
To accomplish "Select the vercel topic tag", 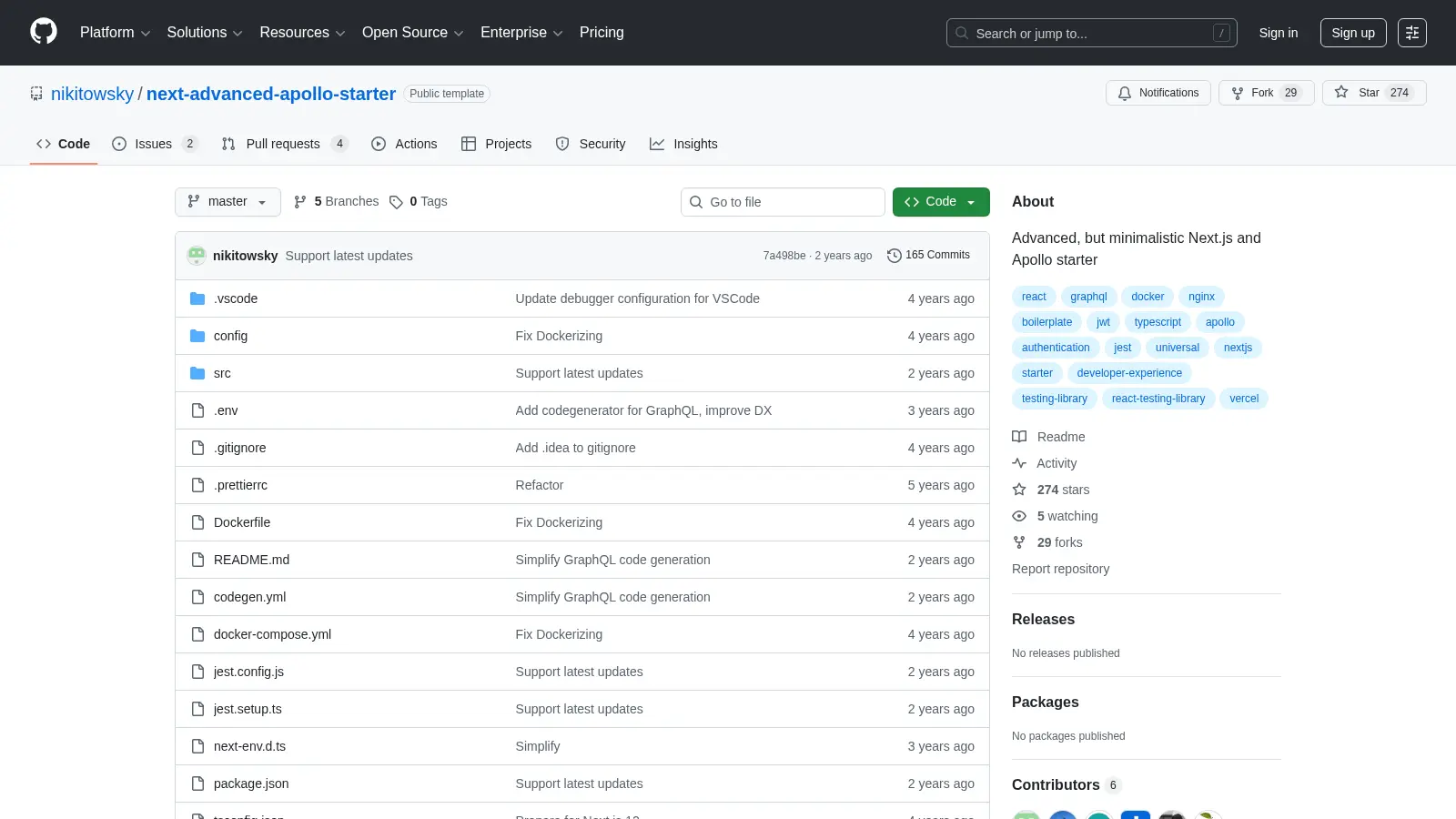I will [1244, 399].
